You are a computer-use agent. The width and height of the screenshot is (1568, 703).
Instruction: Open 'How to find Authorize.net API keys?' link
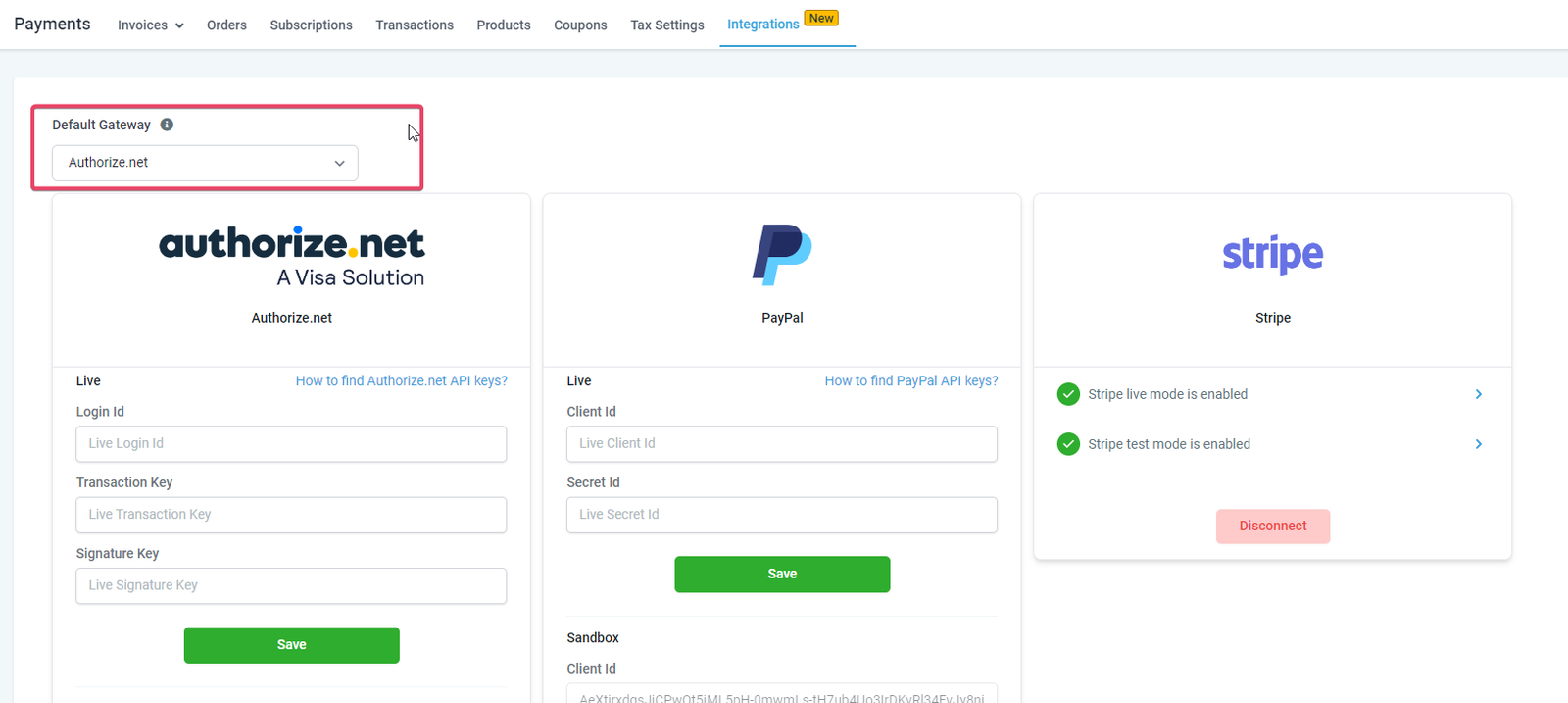click(401, 380)
